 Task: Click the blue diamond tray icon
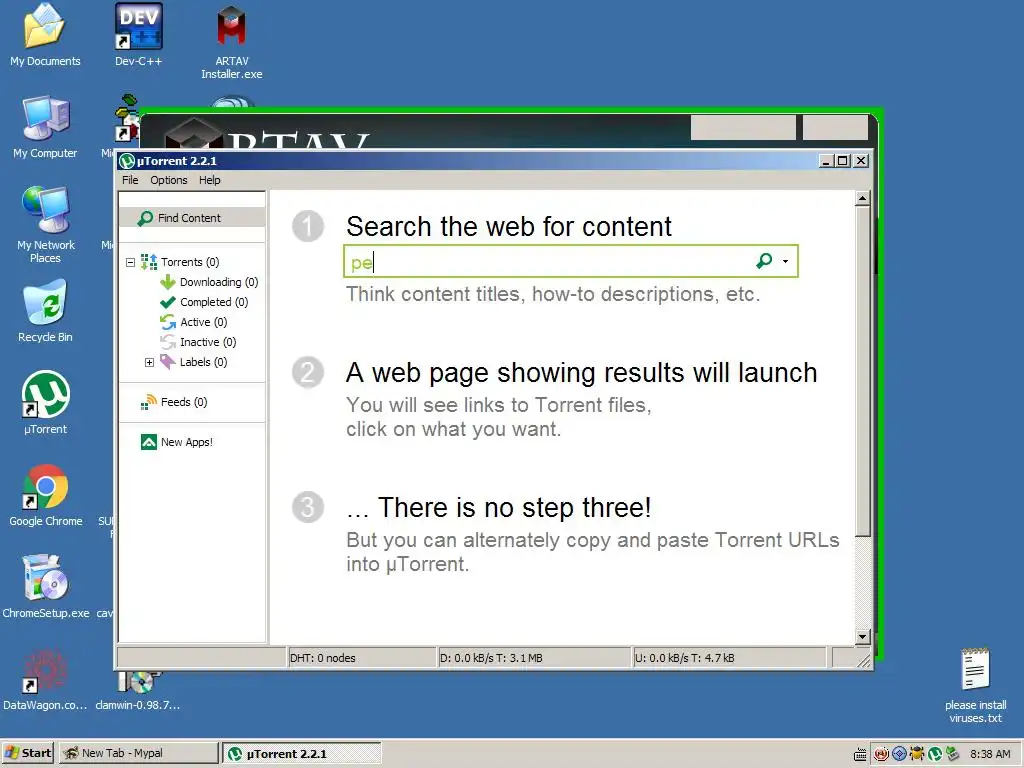pyautogui.click(x=899, y=754)
